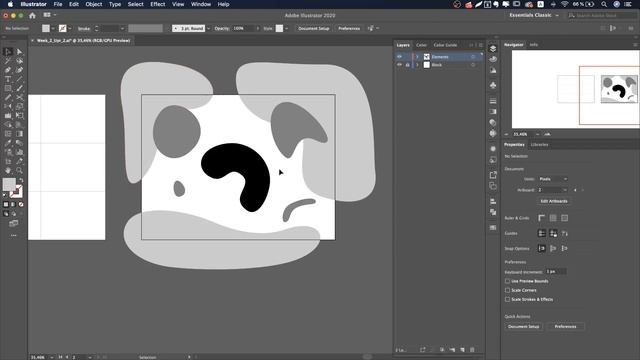Switch to the Color Guide tab
640x360 pixels.
445,45
